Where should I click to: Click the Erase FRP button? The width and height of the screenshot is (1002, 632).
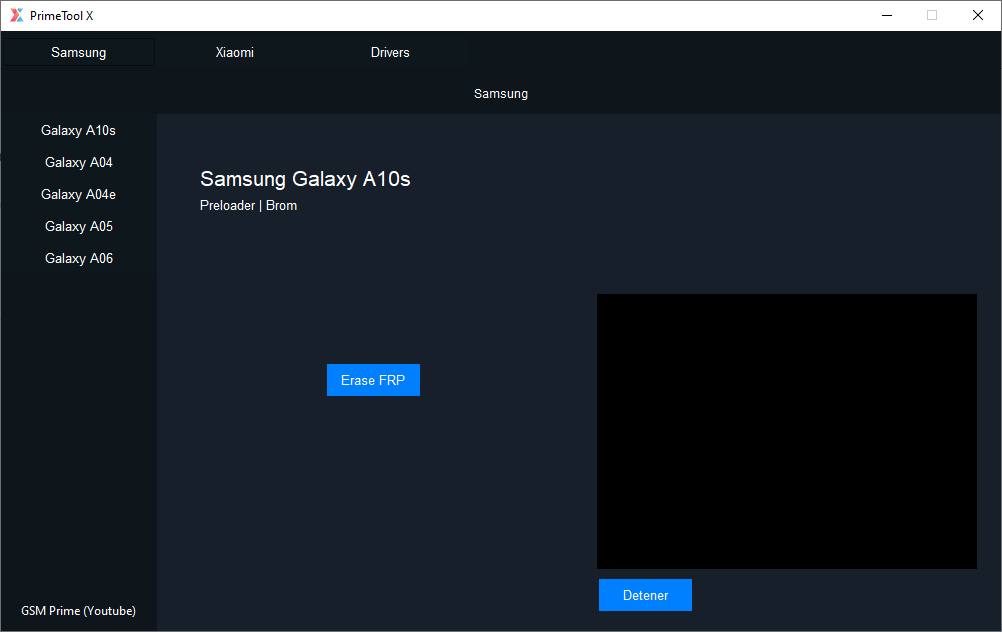tap(373, 380)
